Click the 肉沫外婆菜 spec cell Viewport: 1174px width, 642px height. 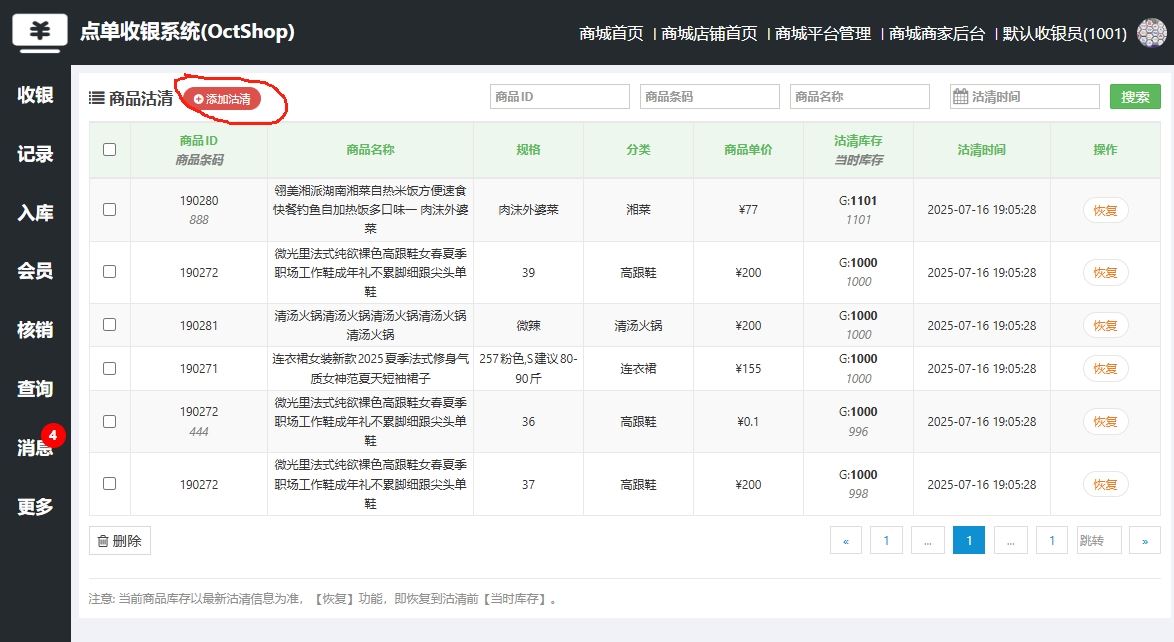[529, 210]
